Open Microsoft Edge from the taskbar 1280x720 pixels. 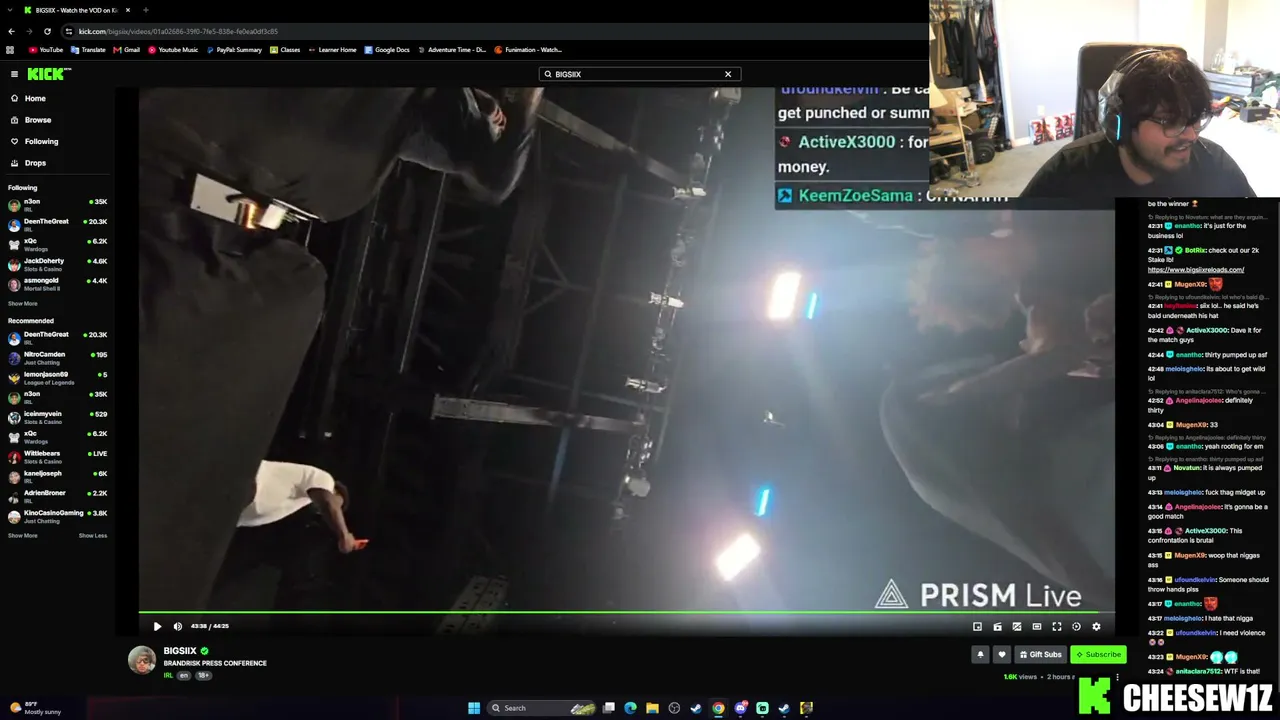(x=630, y=708)
